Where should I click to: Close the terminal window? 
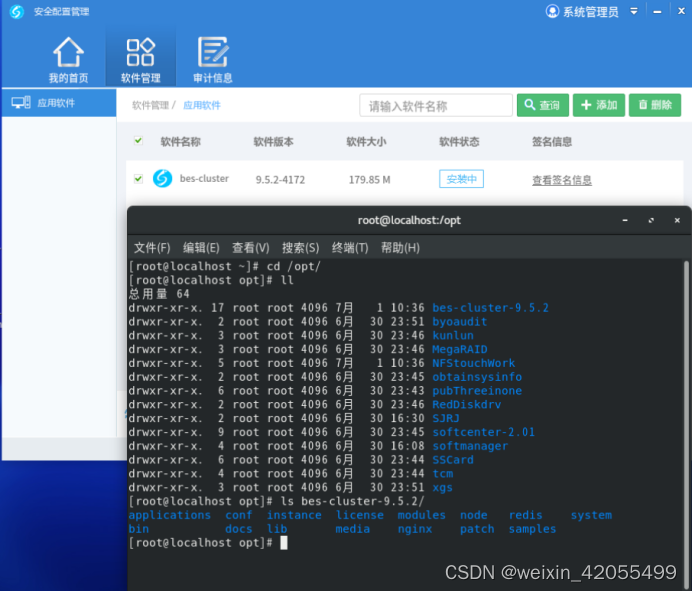677,220
